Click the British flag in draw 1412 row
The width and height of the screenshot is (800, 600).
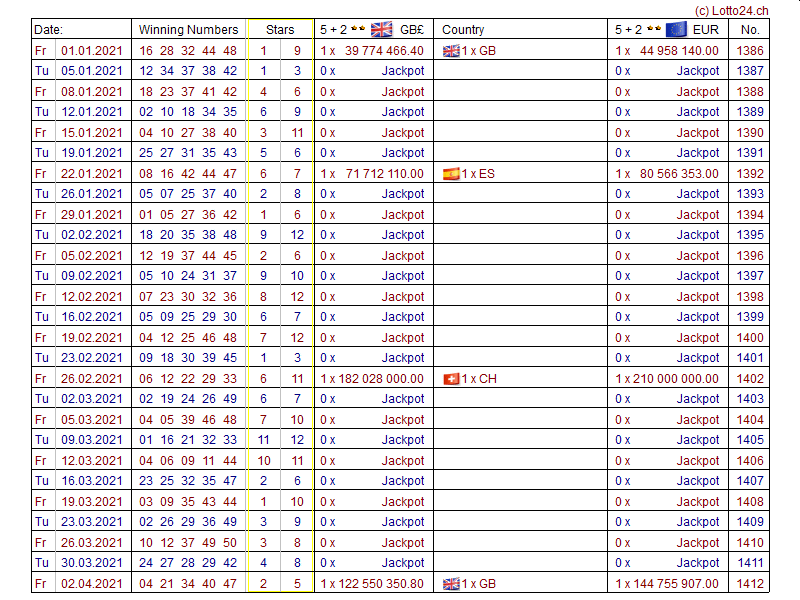[451, 584]
